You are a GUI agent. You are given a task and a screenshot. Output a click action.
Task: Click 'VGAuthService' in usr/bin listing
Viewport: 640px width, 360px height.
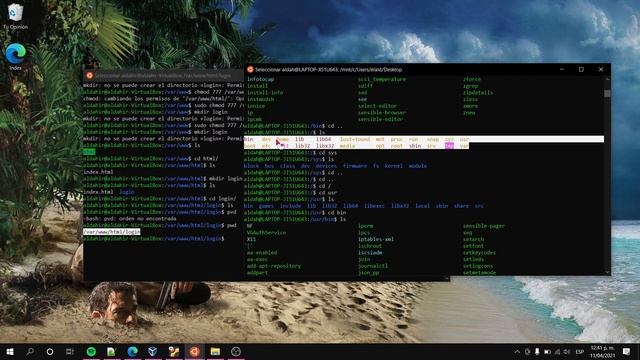pyautogui.click(x=266, y=233)
